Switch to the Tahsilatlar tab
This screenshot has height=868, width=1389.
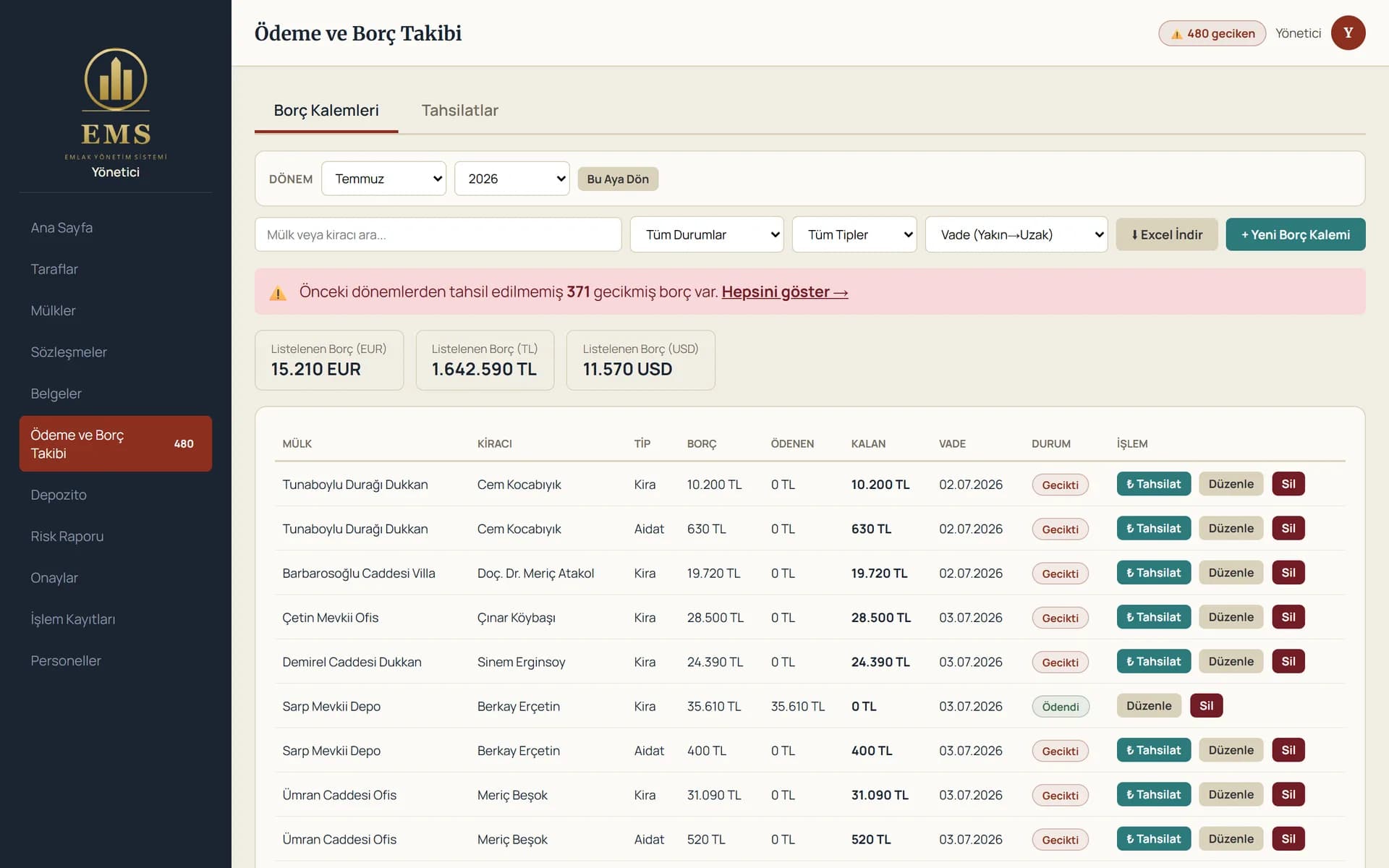(x=460, y=111)
